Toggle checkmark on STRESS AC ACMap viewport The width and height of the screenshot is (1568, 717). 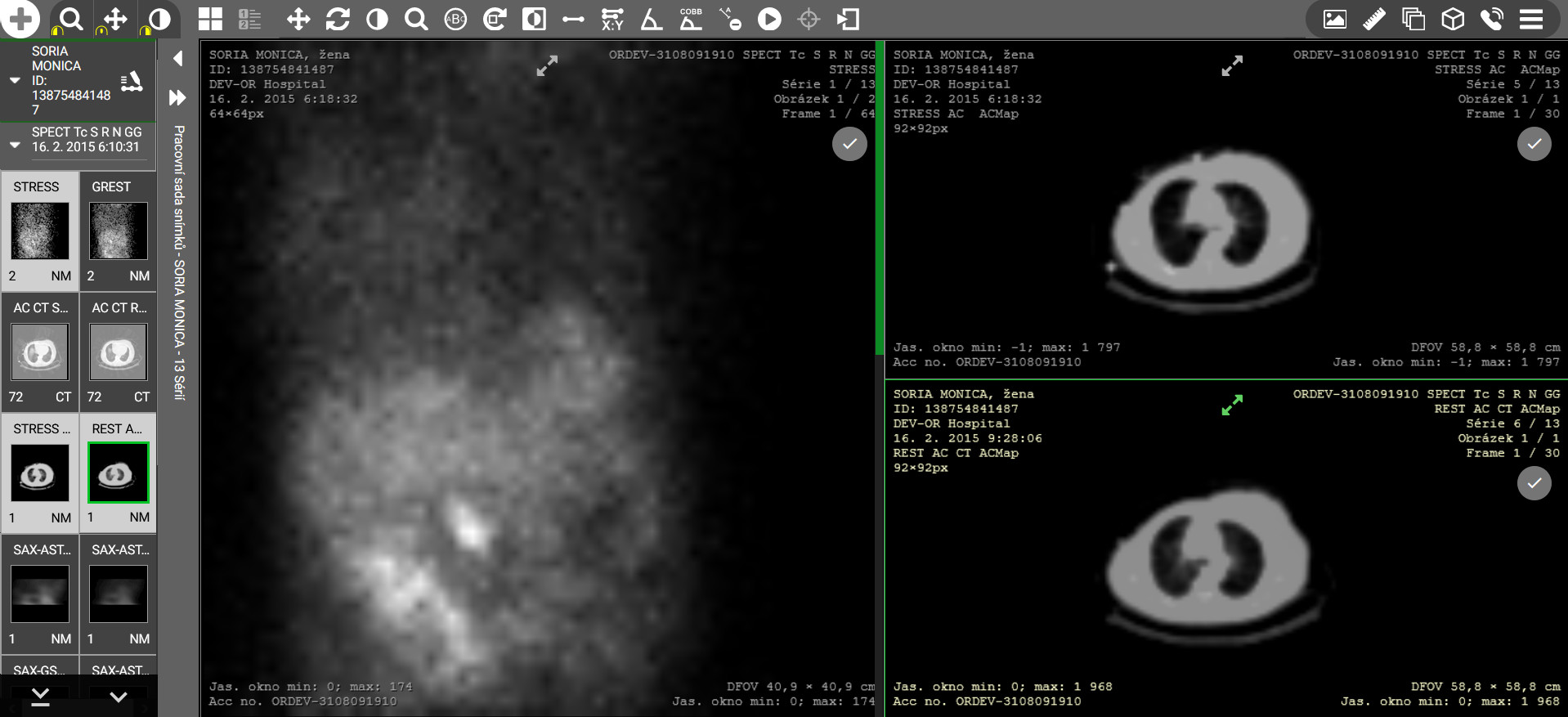point(1534,144)
